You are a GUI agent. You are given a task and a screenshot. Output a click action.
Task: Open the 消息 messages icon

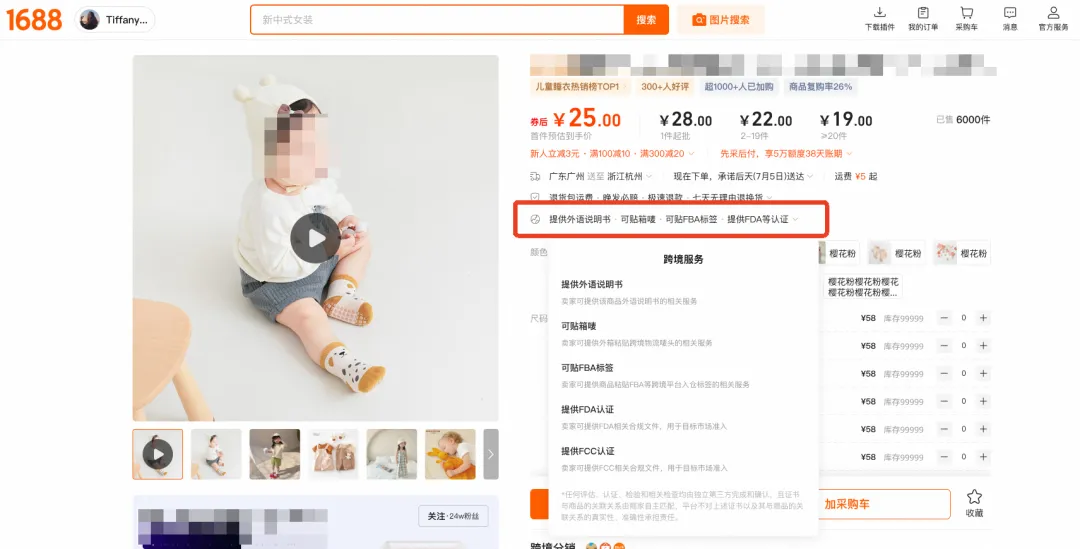pyautogui.click(x=1010, y=19)
